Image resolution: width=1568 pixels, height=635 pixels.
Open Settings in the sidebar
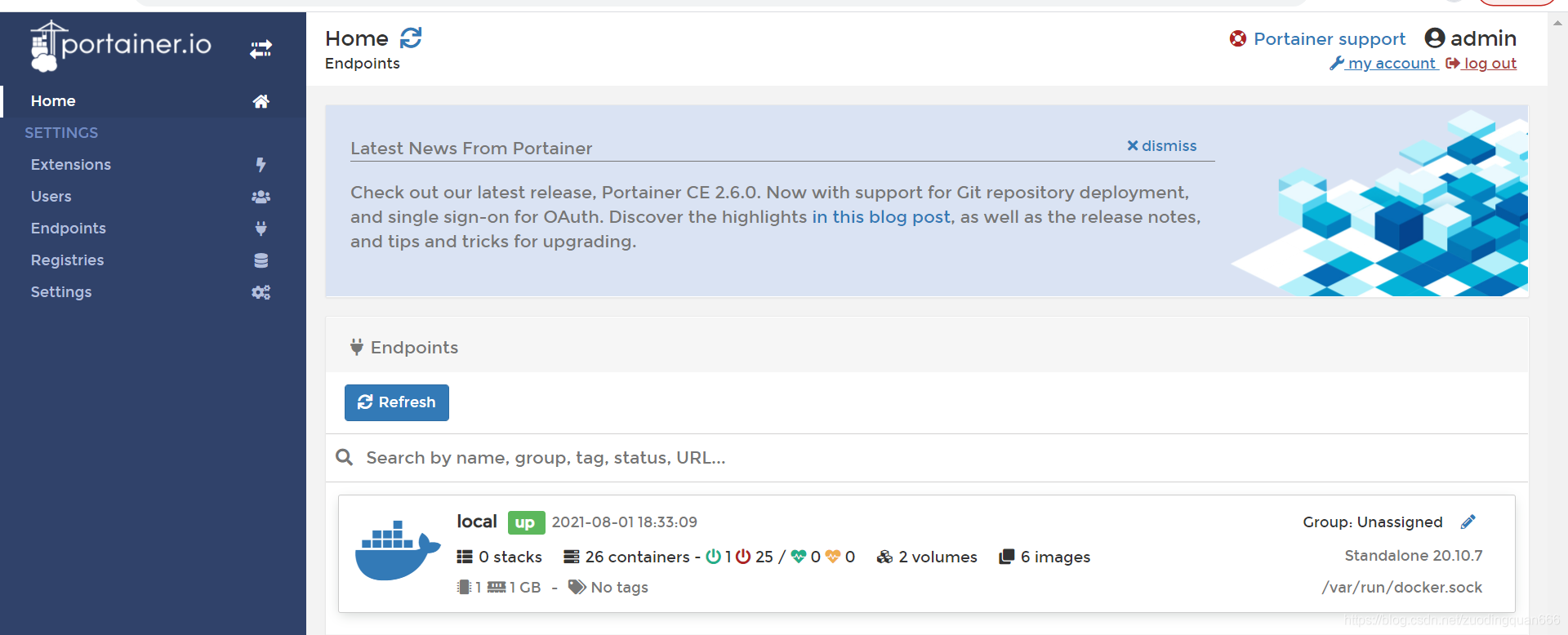153,292
